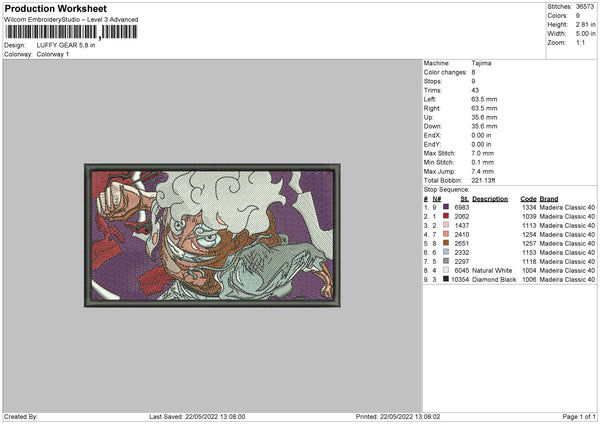Viewport: 600px width, 424px height.
Task: Click the embroidery design preview image
Action: tap(212, 235)
